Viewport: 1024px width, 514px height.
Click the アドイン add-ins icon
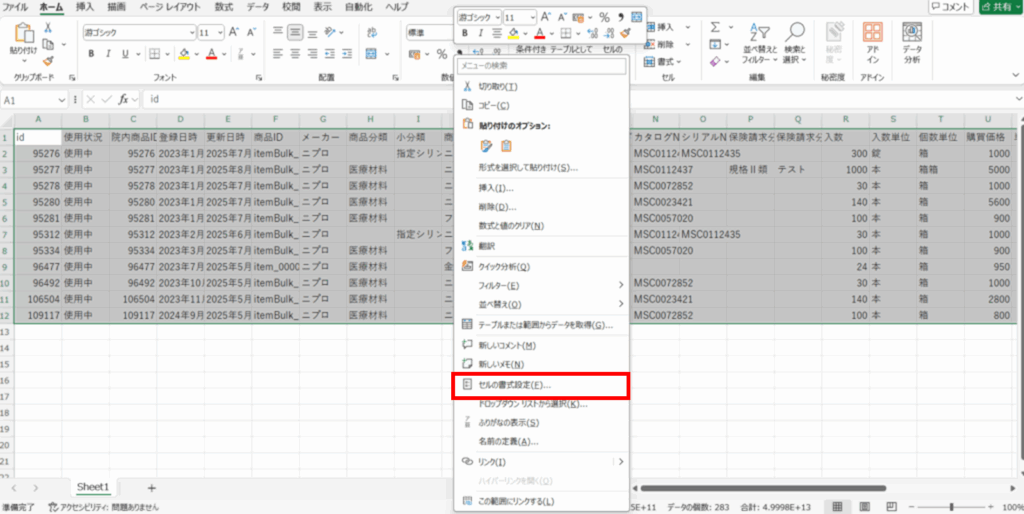872,42
